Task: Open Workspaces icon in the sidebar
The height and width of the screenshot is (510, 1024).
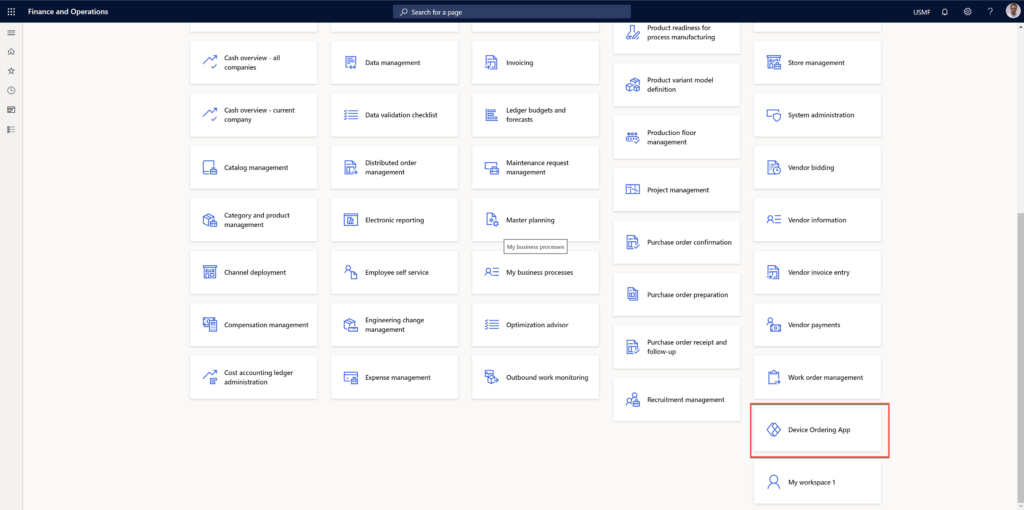Action: [11, 110]
